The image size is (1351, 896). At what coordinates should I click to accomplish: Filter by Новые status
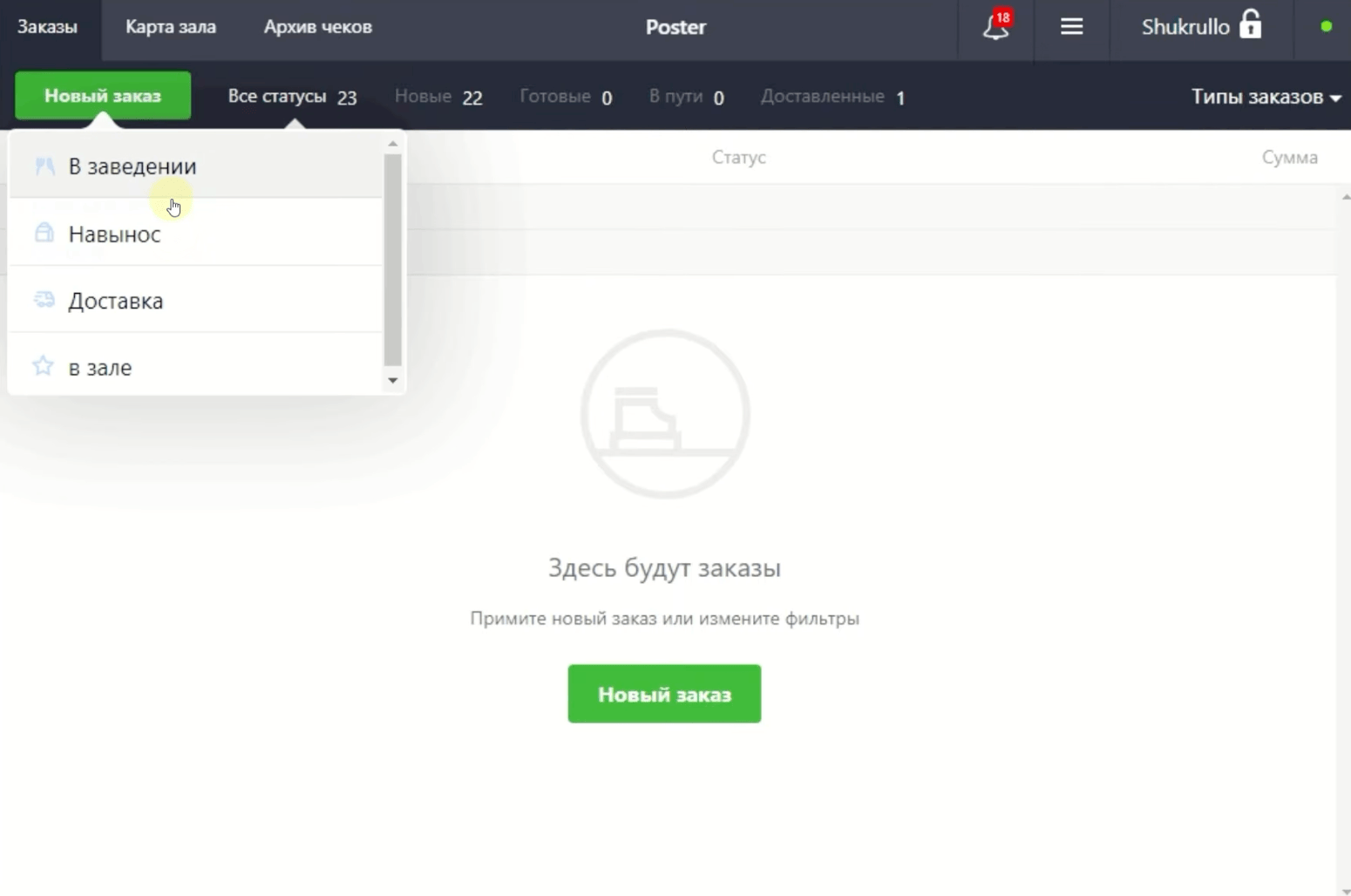[x=438, y=97]
